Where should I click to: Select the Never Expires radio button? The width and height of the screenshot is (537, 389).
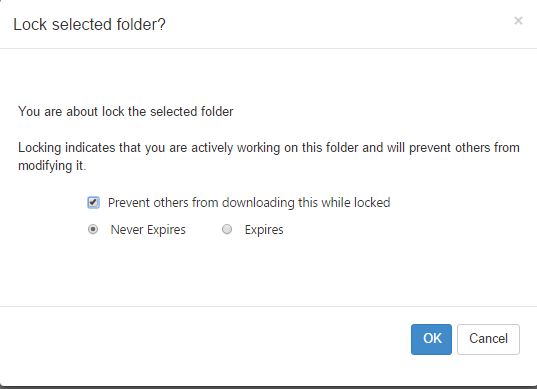[x=93, y=229]
